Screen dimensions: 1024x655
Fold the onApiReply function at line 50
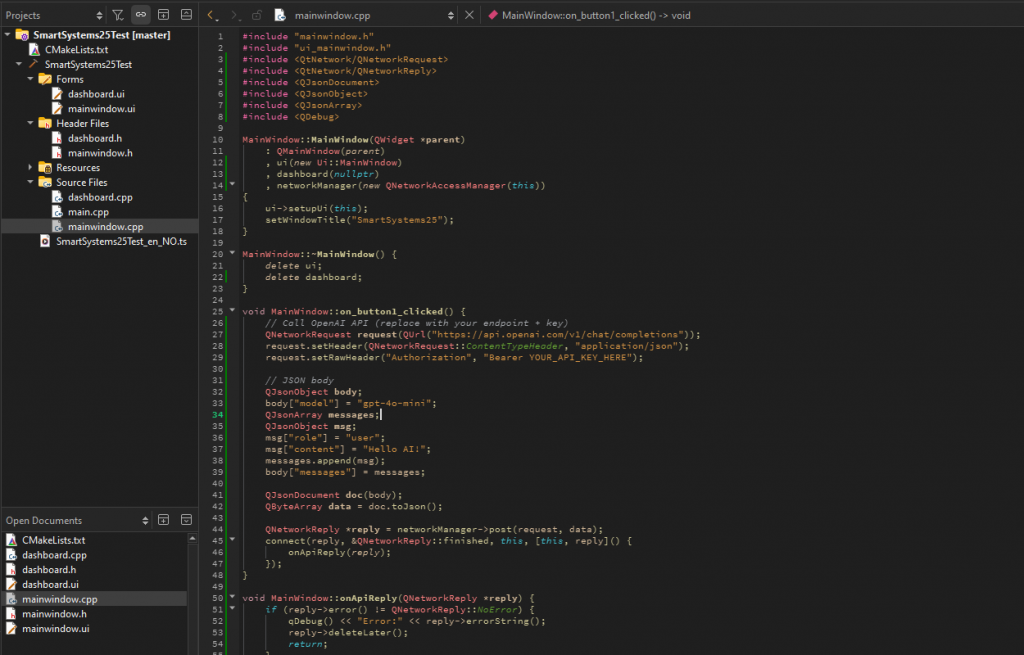point(232,598)
